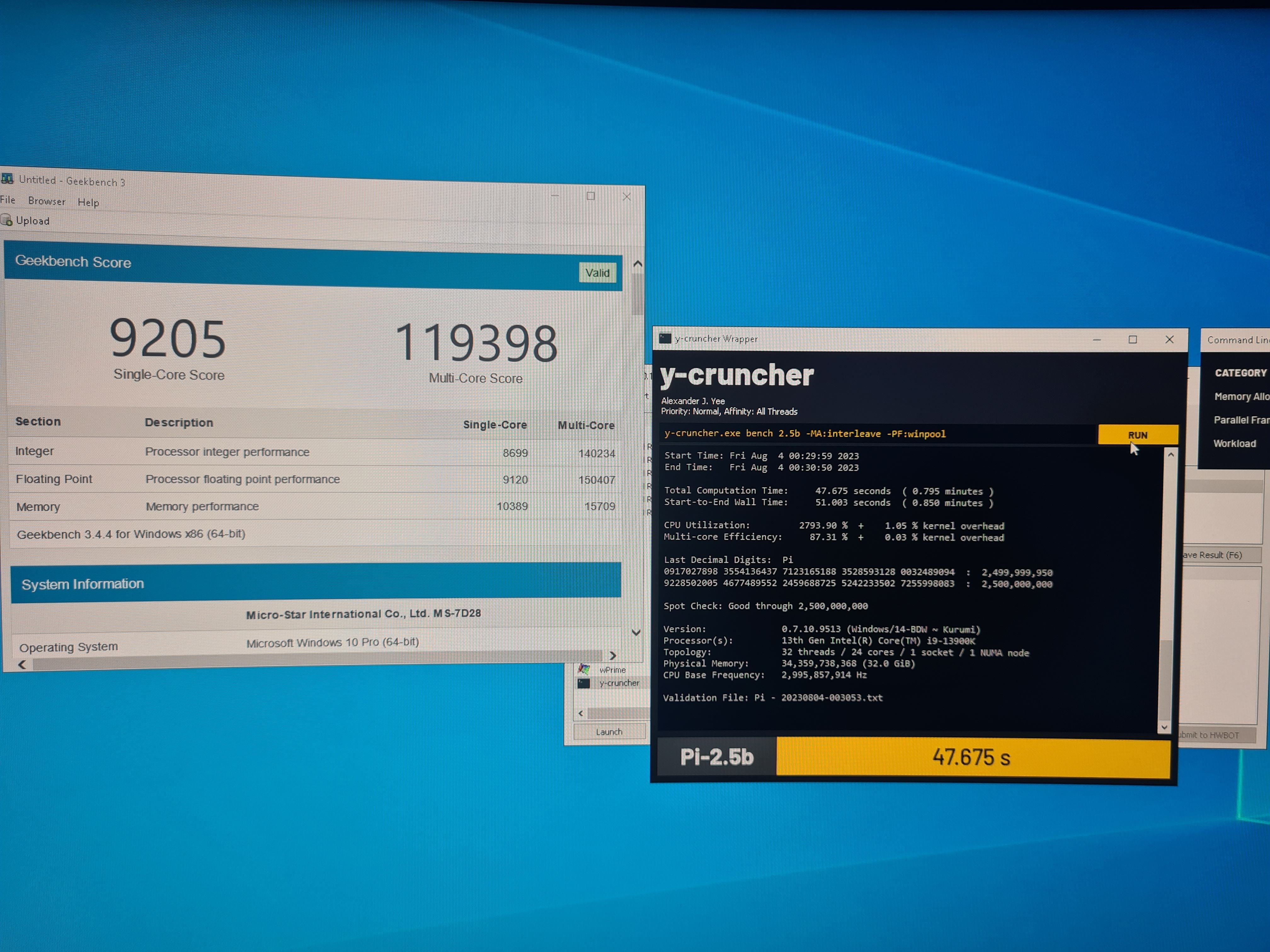The height and width of the screenshot is (952, 1270).
Task: Click the Geekbench horizontal scrollbar left arrow
Action: (22, 665)
